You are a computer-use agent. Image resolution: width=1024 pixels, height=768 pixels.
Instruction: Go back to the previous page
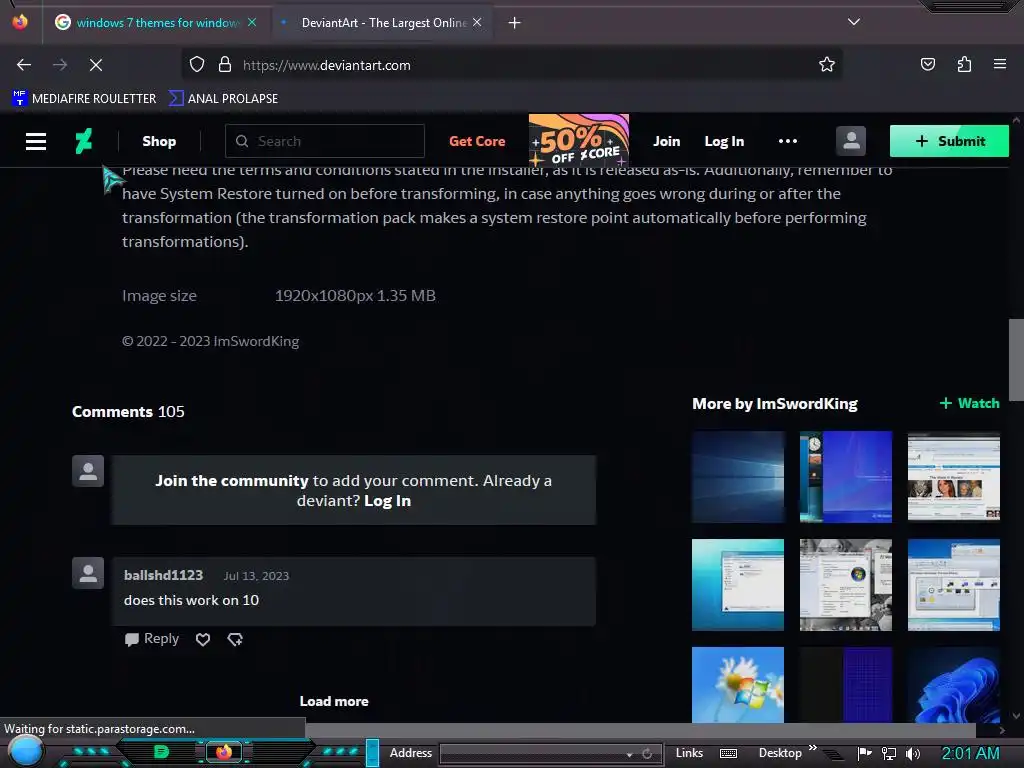pos(24,65)
